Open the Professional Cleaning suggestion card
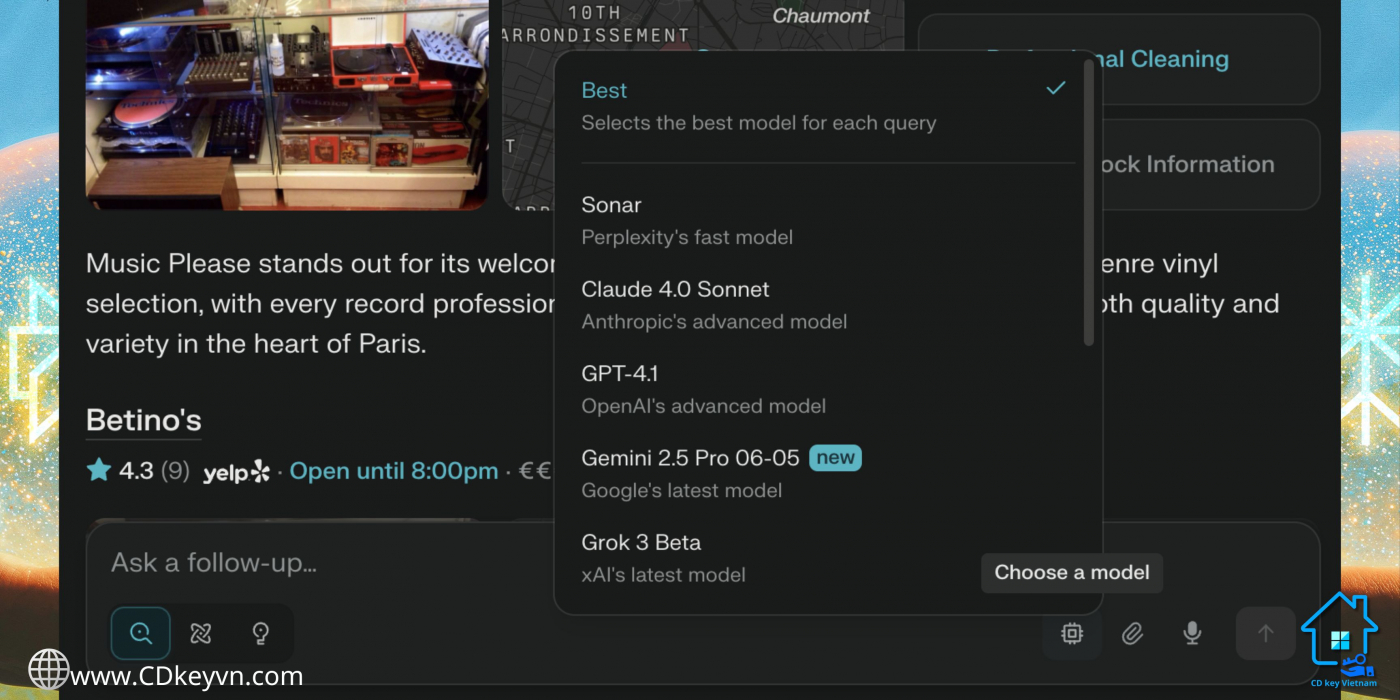Screen dimensions: 1400x700 point(1119,59)
